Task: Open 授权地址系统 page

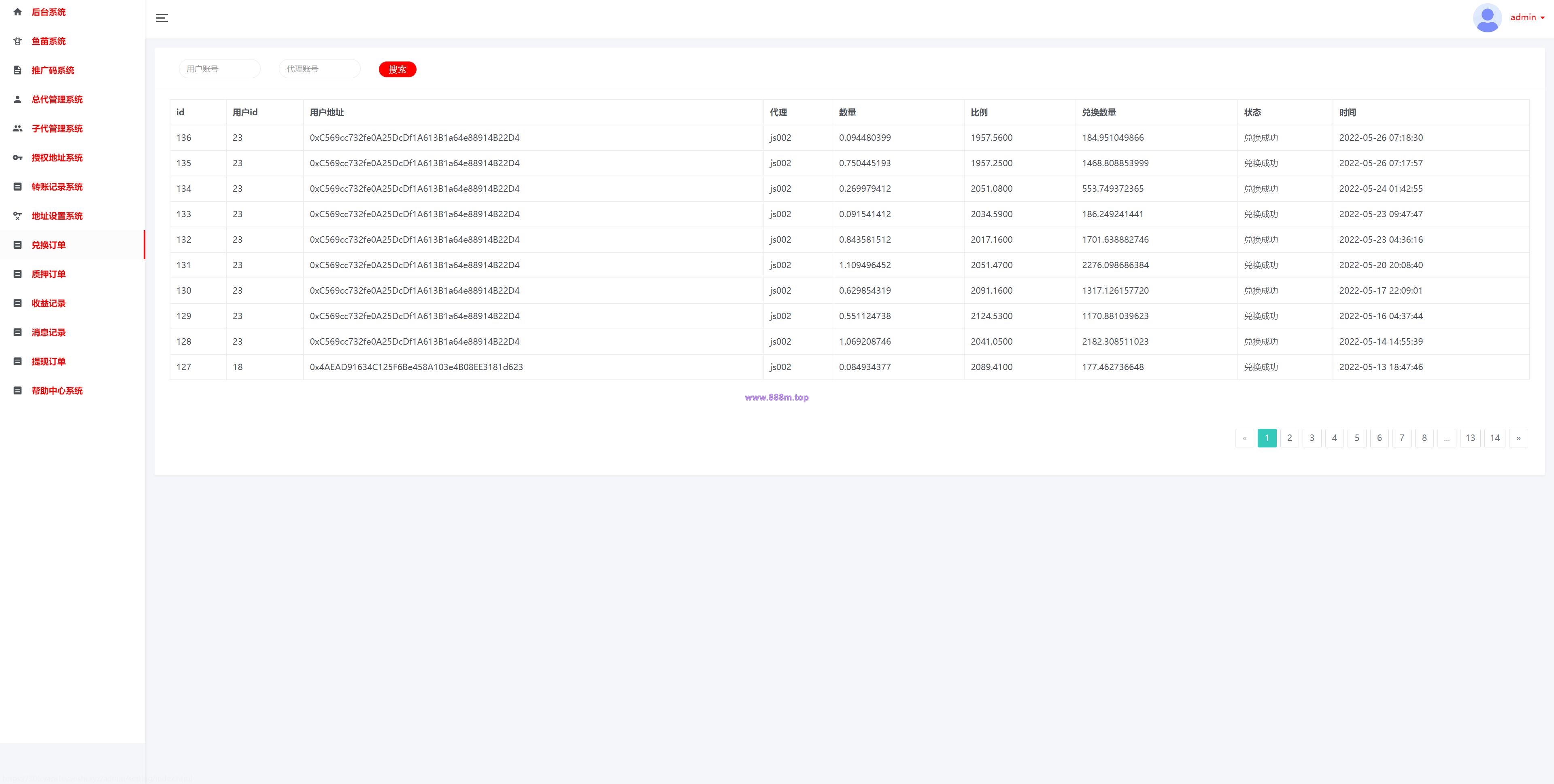Action: point(72,157)
